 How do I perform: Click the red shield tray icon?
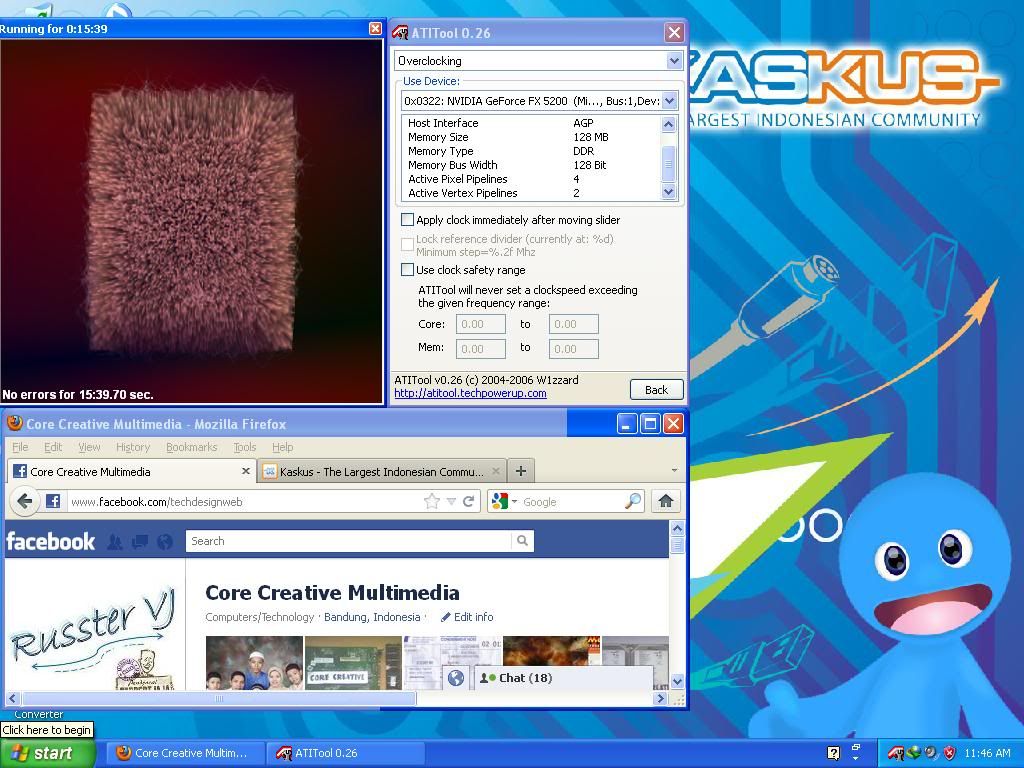click(x=950, y=753)
